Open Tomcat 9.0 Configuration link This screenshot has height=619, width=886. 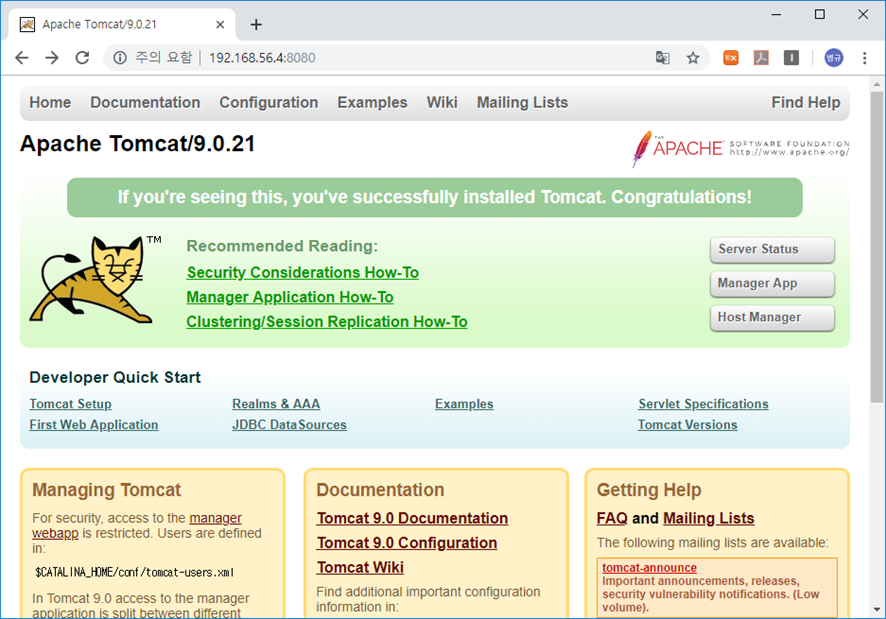pyautogui.click(x=407, y=543)
